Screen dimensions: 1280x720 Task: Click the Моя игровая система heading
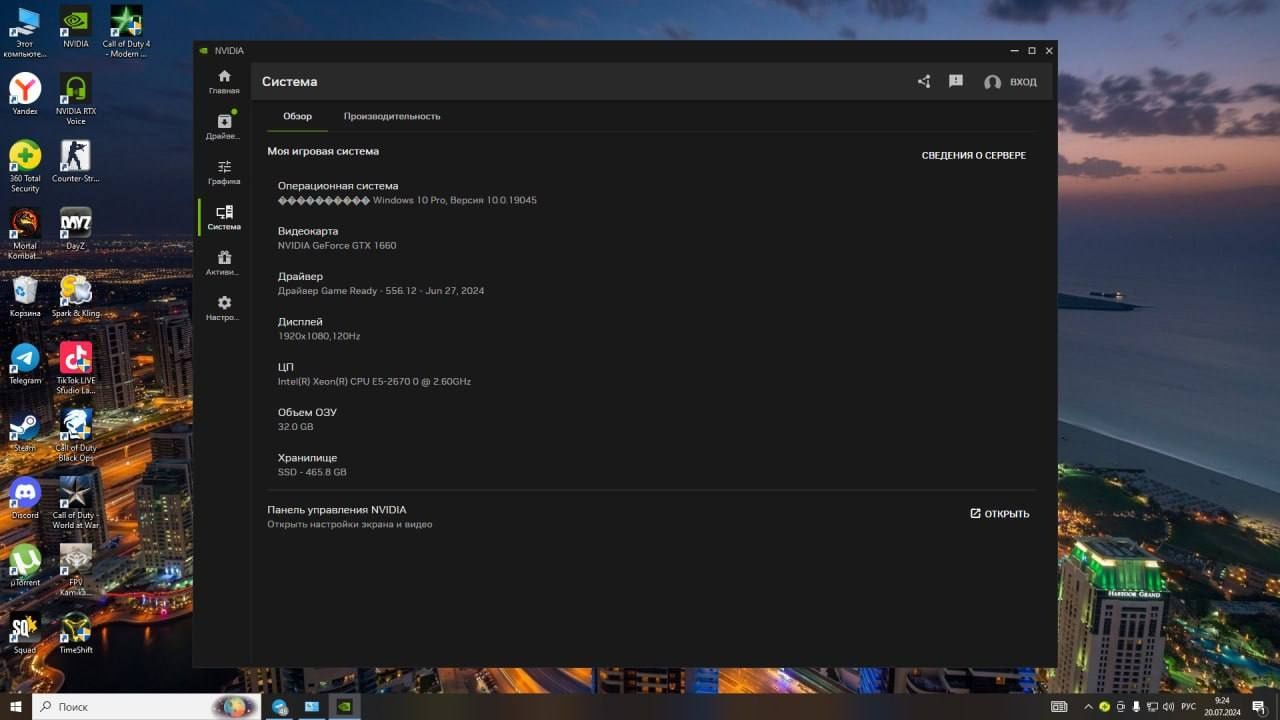click(323, 152)
